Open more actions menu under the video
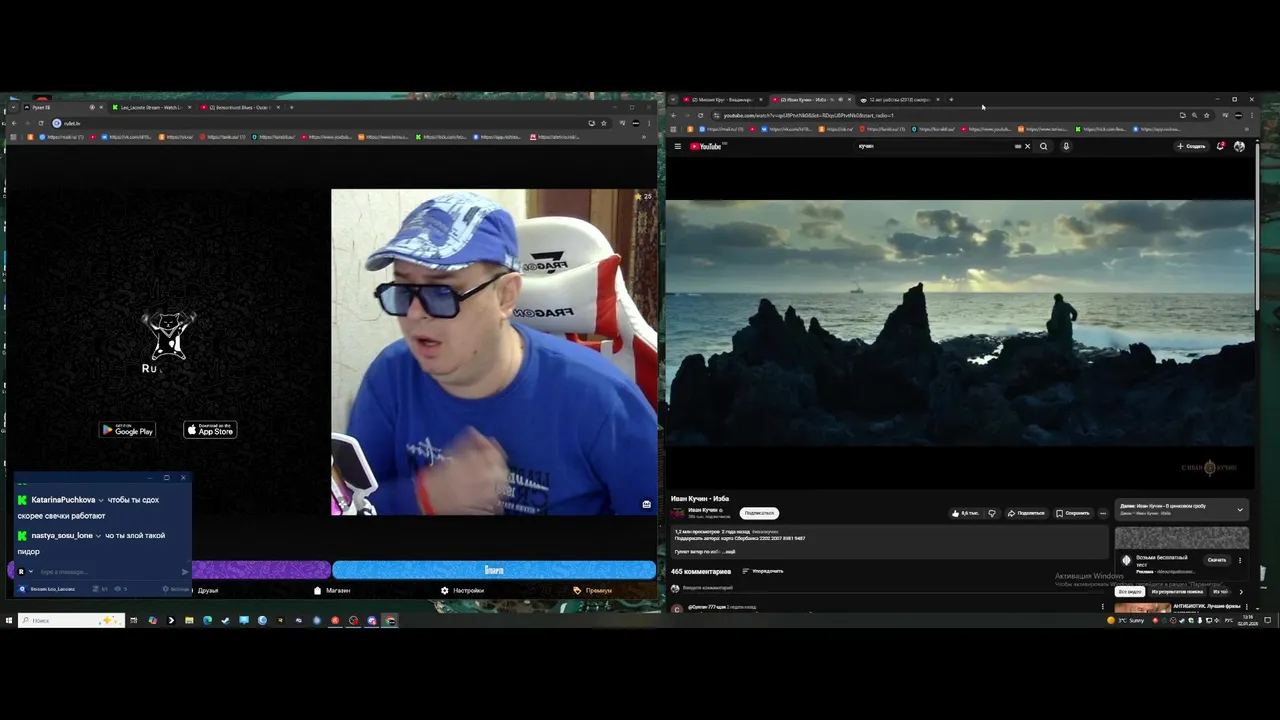Viewport: 1280px width, 720px height. pyautogui.click(x=1103, y=513)
